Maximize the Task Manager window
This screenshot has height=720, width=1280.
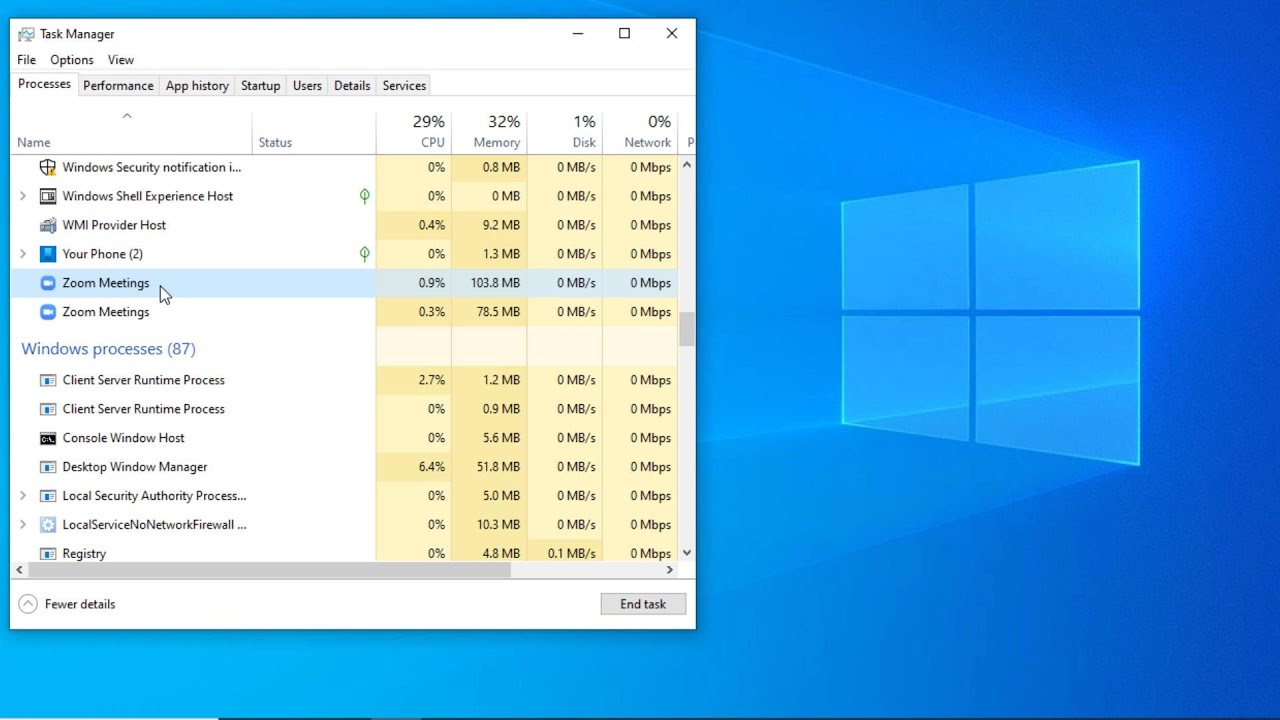[624, 34]
